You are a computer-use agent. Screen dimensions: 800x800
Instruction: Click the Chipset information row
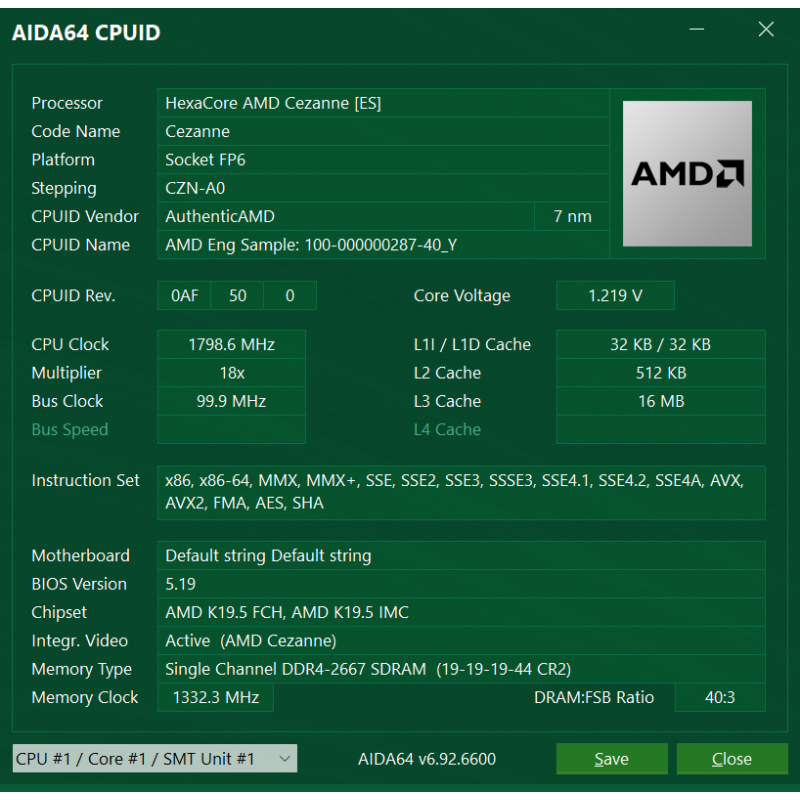click(x=461, y=612)
